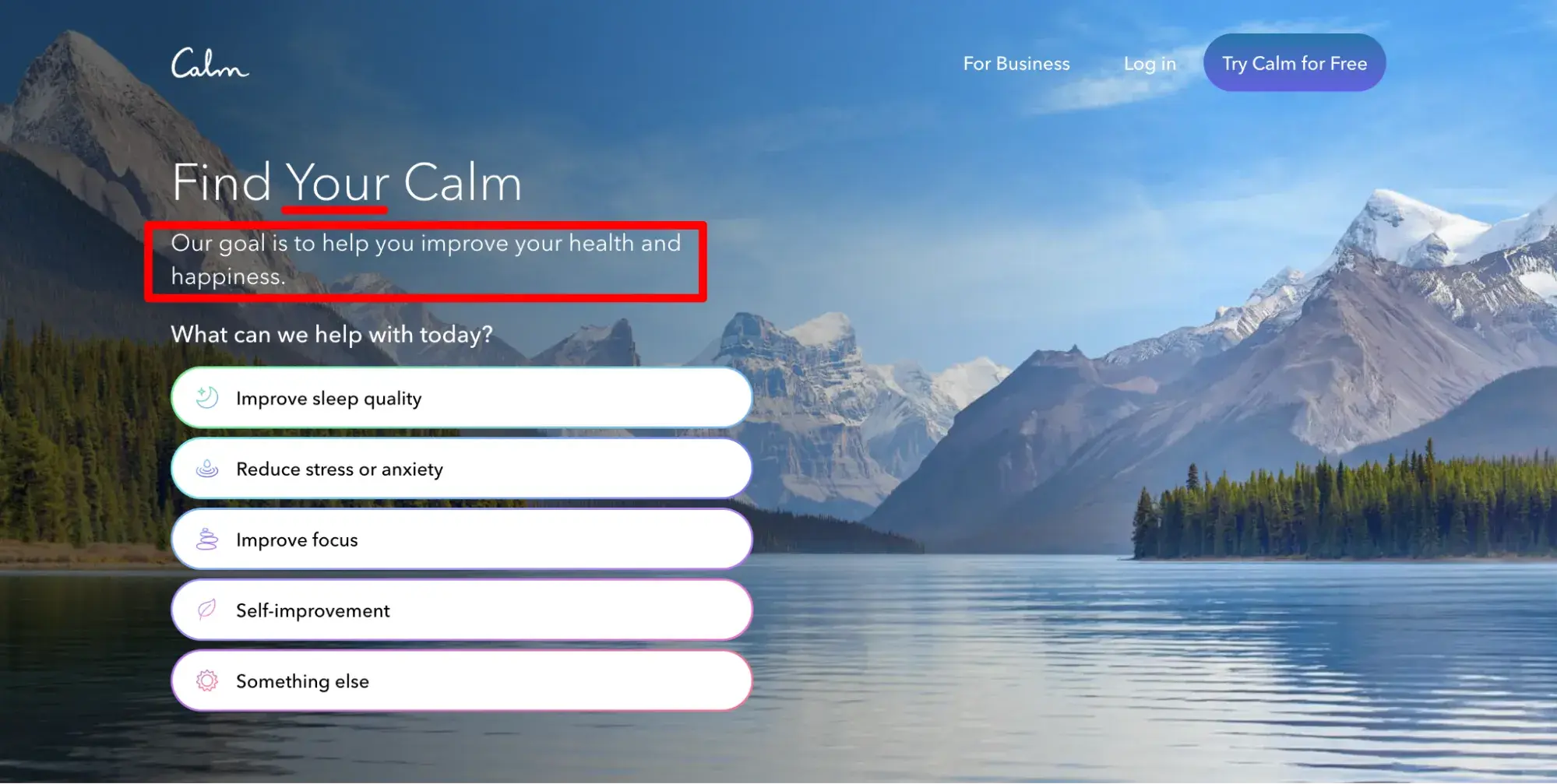The image size is (1557, 784).
Task: Click the underlined word Your in heading
Action: [x=336, y=184]
